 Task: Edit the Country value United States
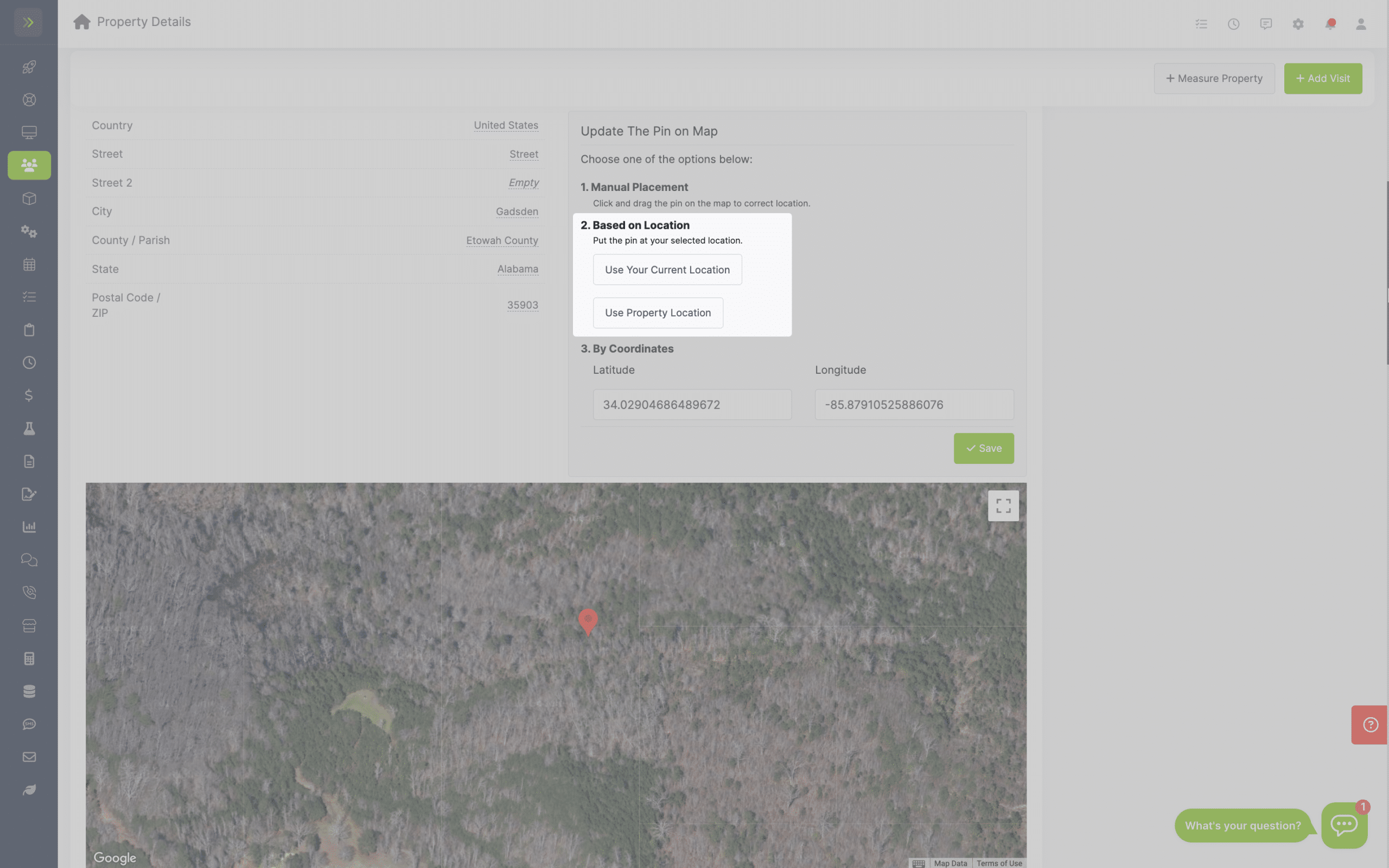coord(506,125)
